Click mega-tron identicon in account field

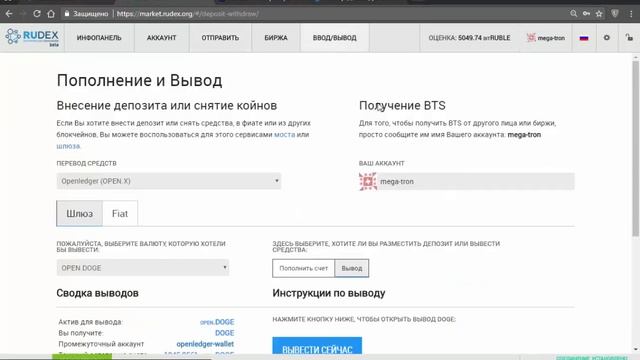(368, 181)
